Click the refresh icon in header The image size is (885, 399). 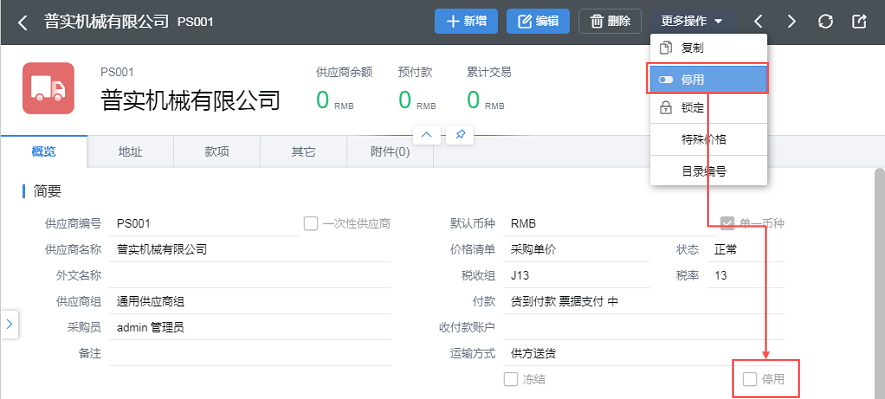pos(825,21)
